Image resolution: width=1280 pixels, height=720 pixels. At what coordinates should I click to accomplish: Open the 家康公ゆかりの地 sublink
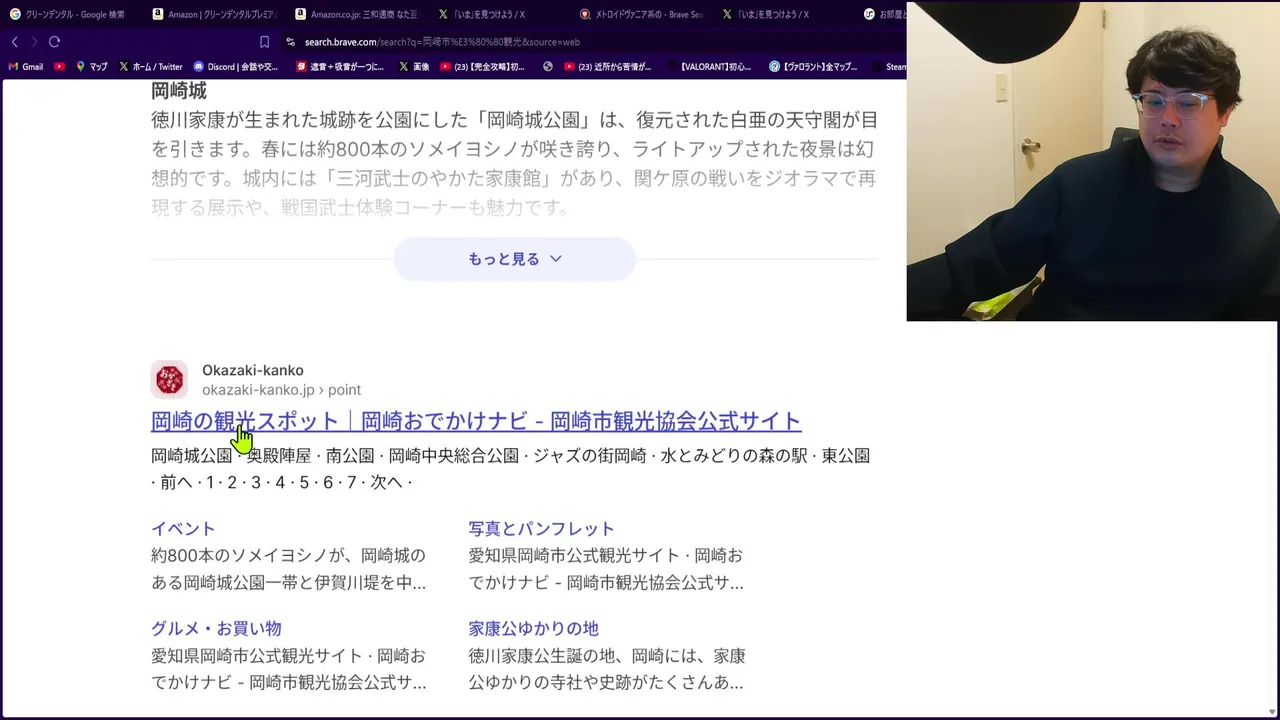pos(533,628)
